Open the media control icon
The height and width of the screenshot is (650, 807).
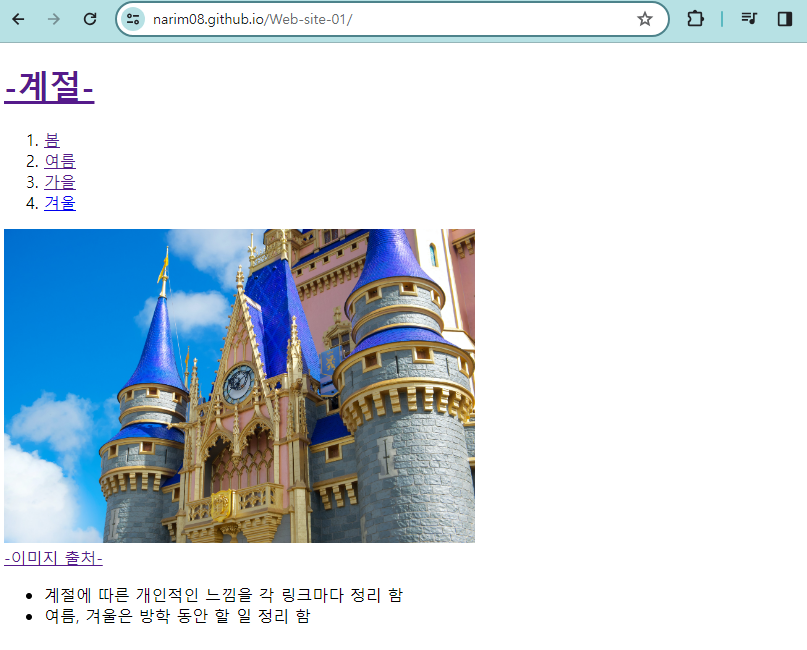click(749, 19)
